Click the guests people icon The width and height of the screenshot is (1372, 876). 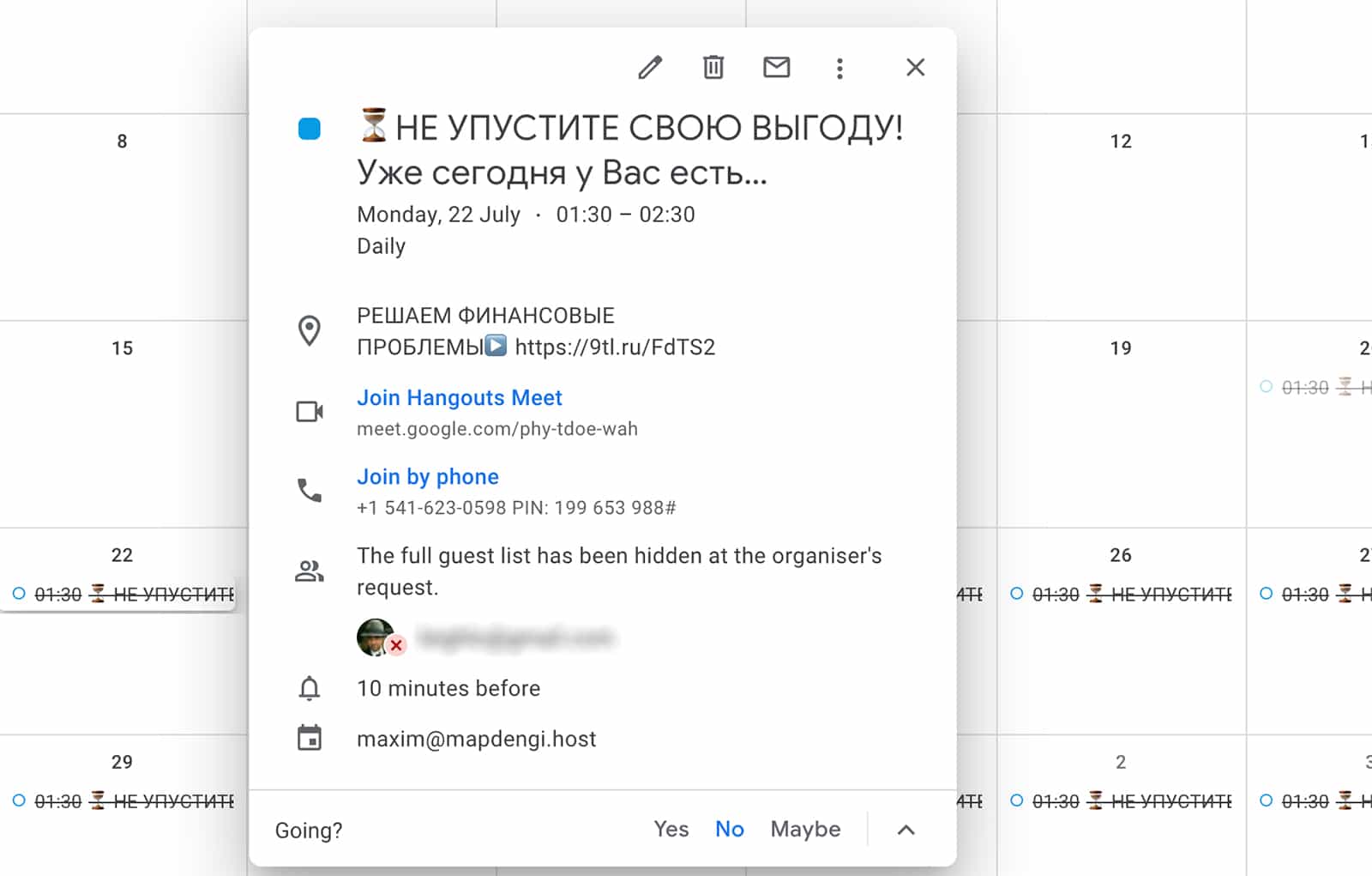310,571
